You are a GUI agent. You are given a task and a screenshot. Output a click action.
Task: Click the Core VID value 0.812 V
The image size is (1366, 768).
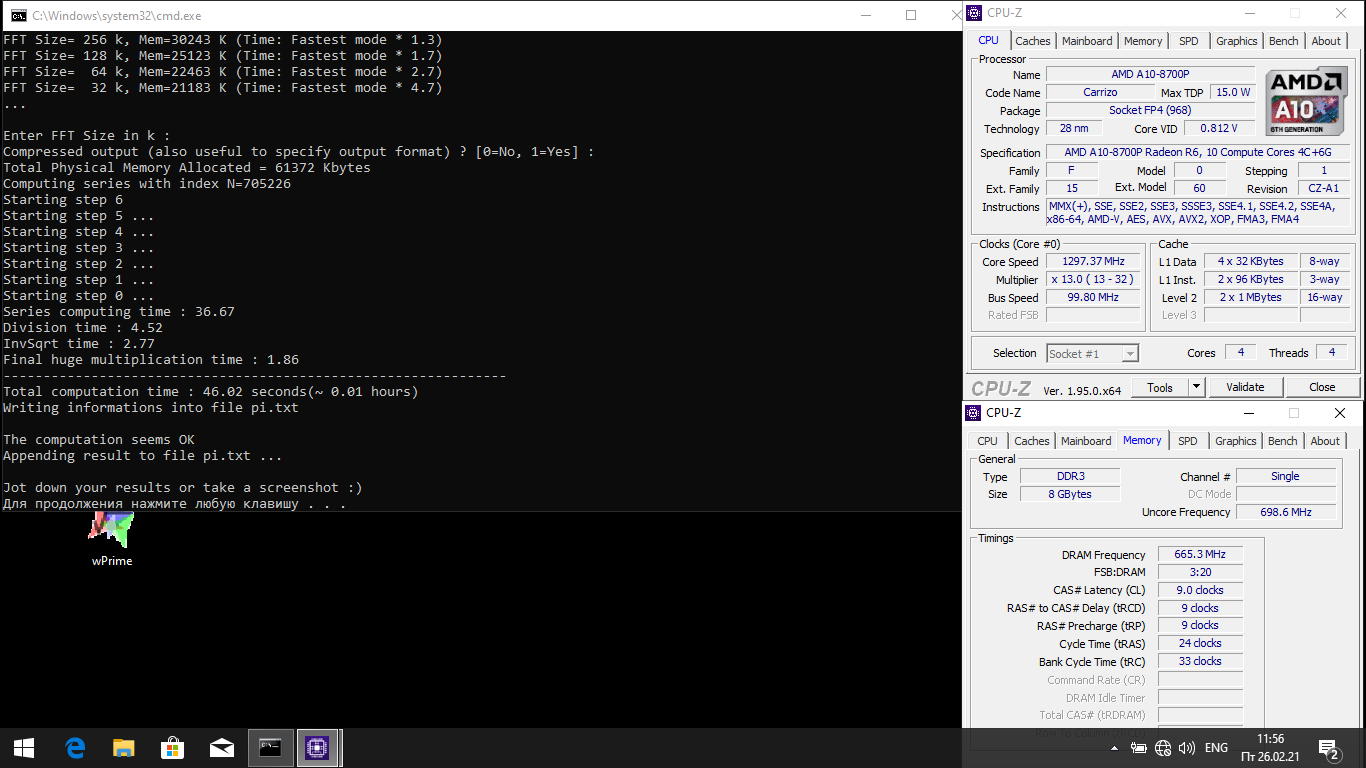(x=1219, y=128)
